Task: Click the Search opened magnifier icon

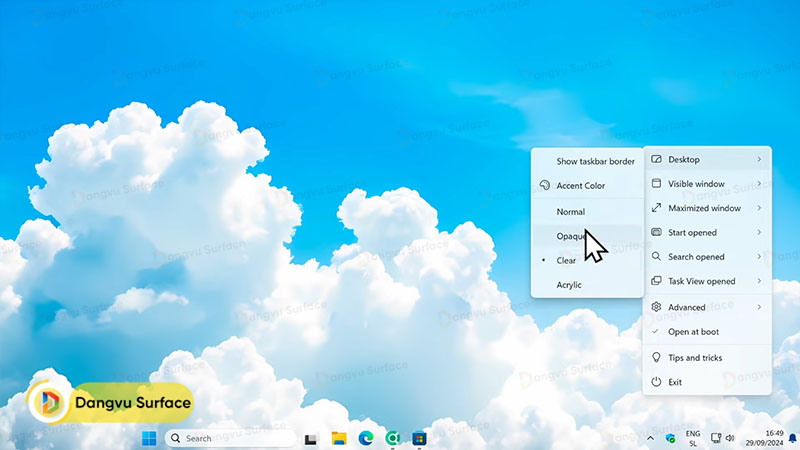Action: (656, 256)
